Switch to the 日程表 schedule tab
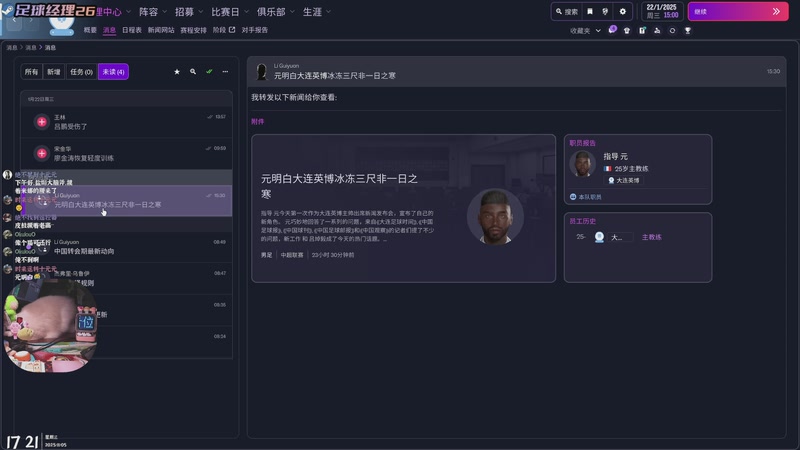 pyautogui.click(x=132, y=30)
